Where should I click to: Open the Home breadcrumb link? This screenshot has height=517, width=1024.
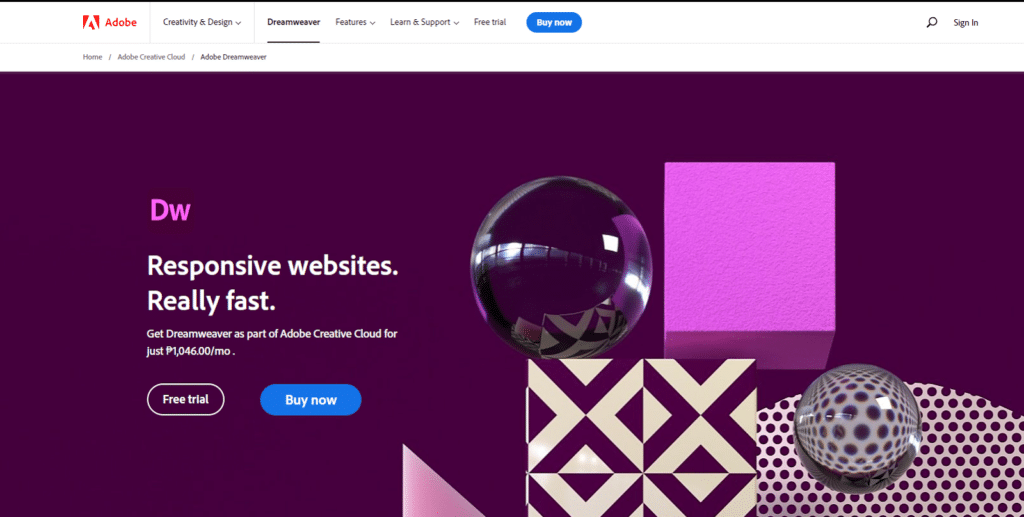click(92, 57)
